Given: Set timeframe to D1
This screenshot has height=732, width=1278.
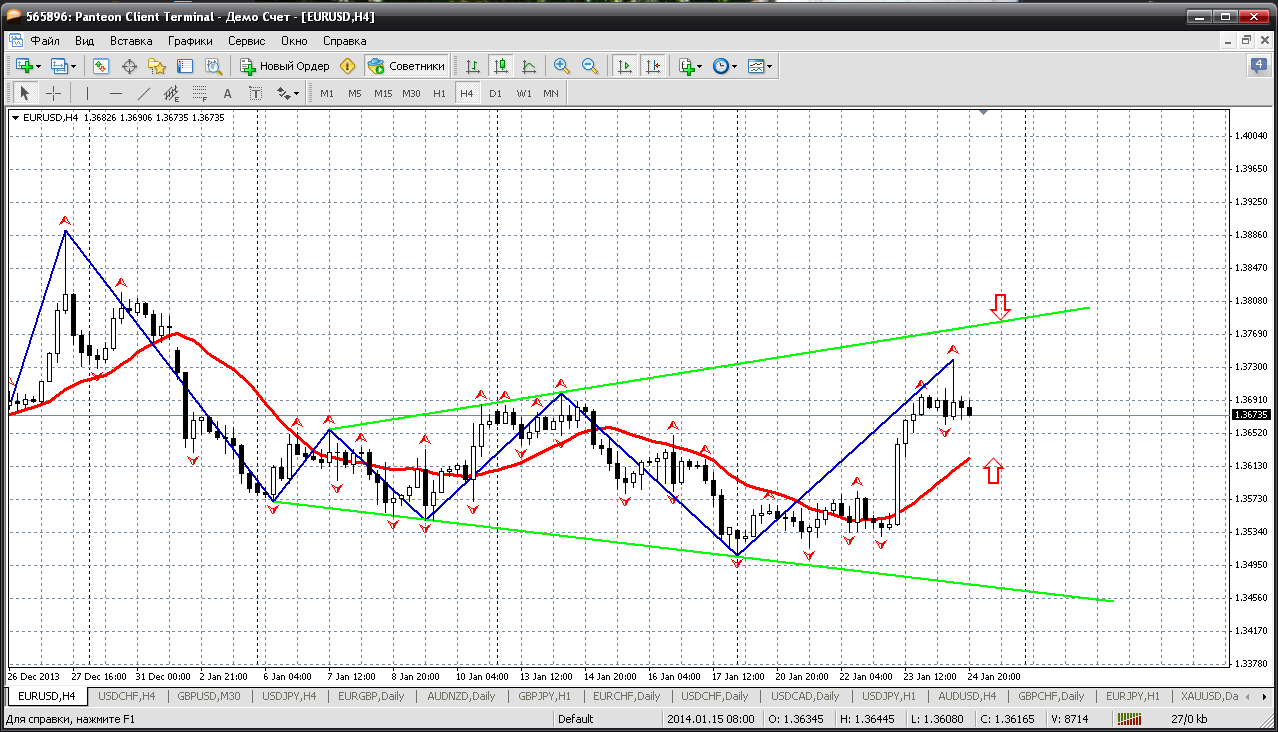Looking at the screenshot, I should coord(496,93).
